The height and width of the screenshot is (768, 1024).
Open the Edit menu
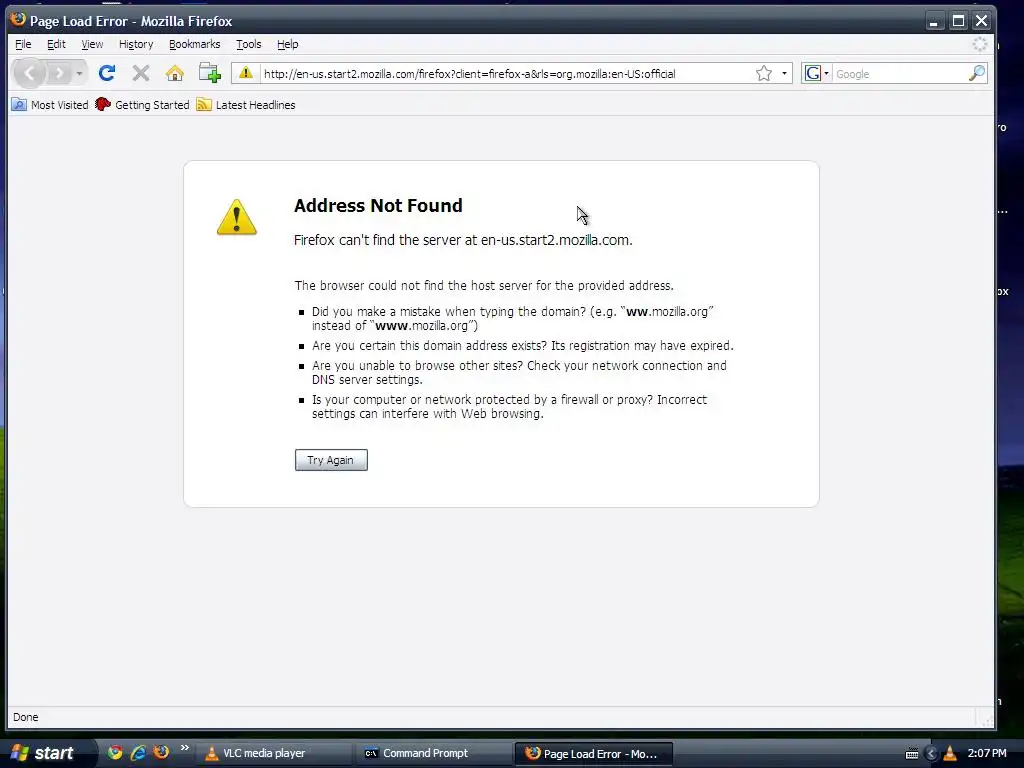coord(56,44)
